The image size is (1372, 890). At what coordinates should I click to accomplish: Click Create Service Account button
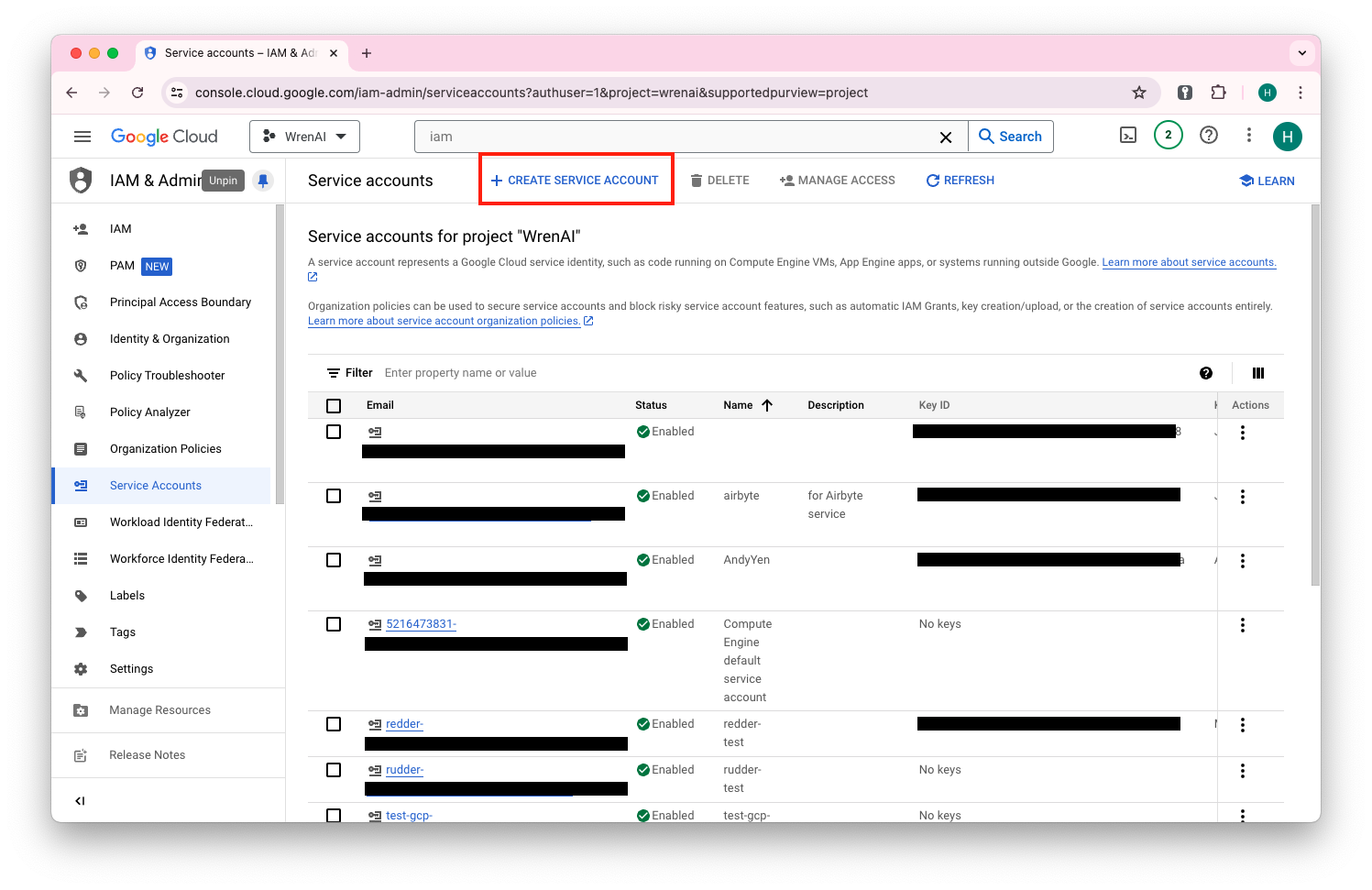pos(575,181)
